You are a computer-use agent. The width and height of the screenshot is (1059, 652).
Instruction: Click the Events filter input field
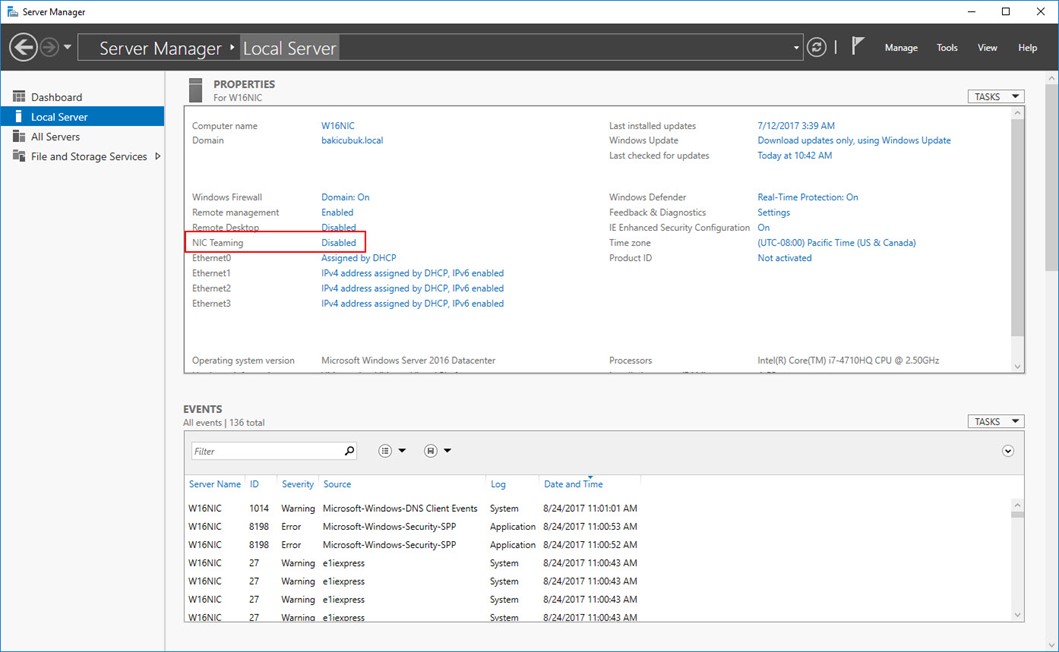pyautogui.click(x=267, y=451)
